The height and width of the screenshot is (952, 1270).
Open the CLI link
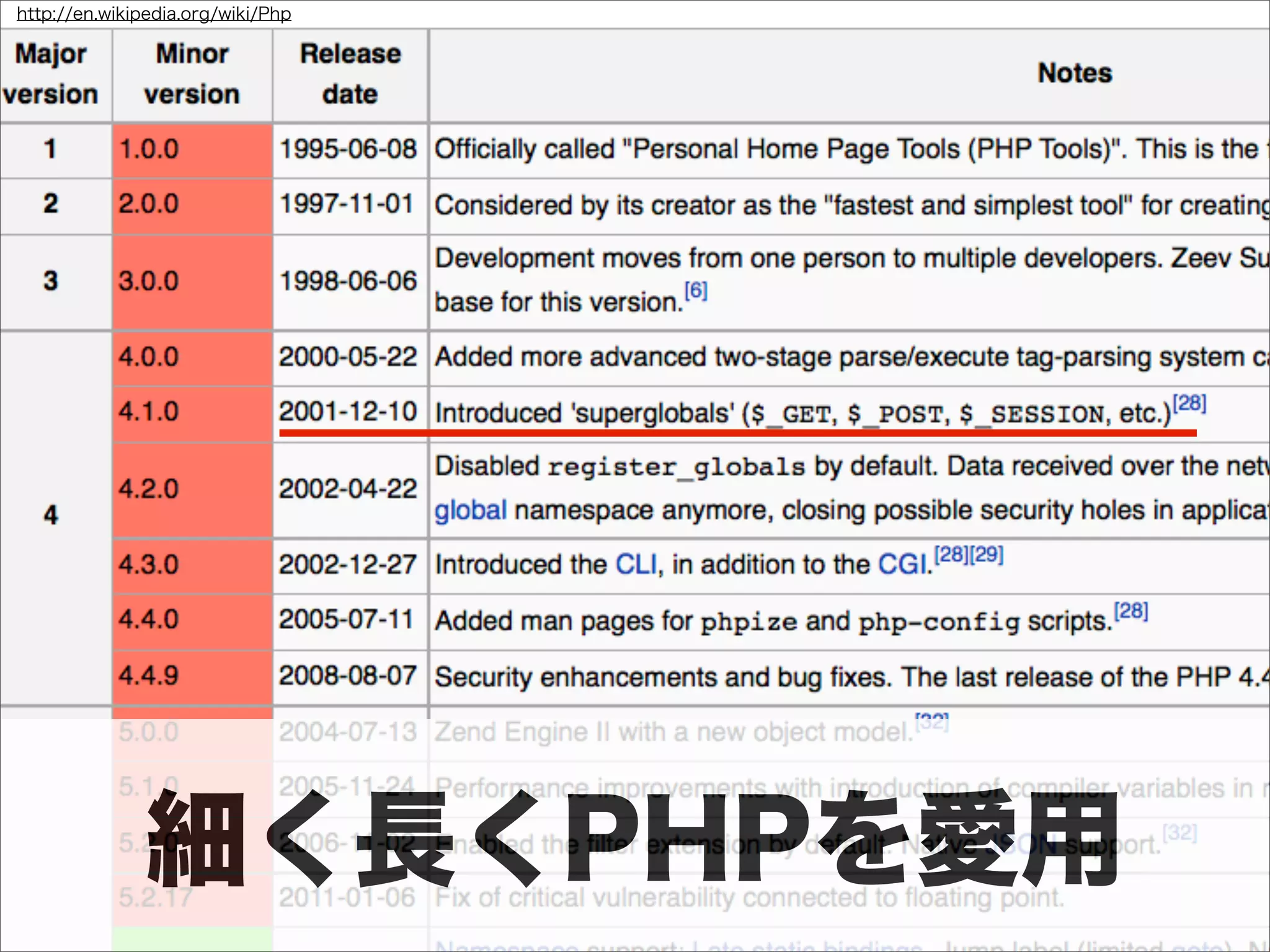coord(635,565)
